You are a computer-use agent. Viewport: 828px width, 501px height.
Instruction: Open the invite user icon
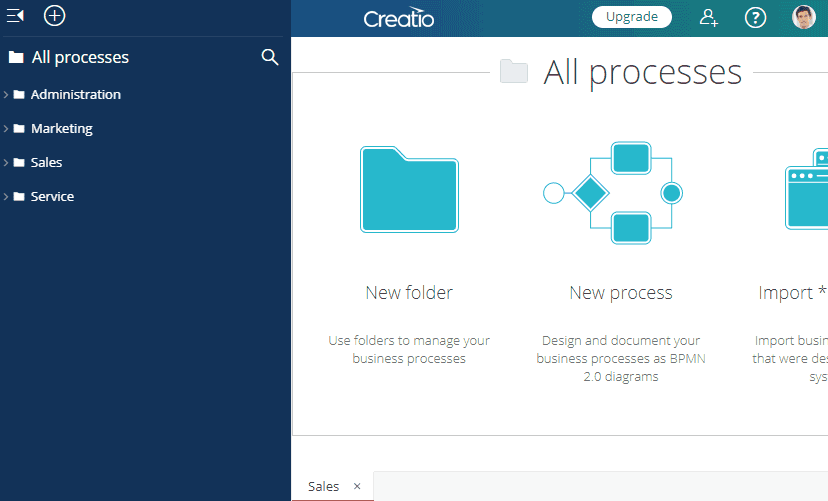(x=708, y=17)
